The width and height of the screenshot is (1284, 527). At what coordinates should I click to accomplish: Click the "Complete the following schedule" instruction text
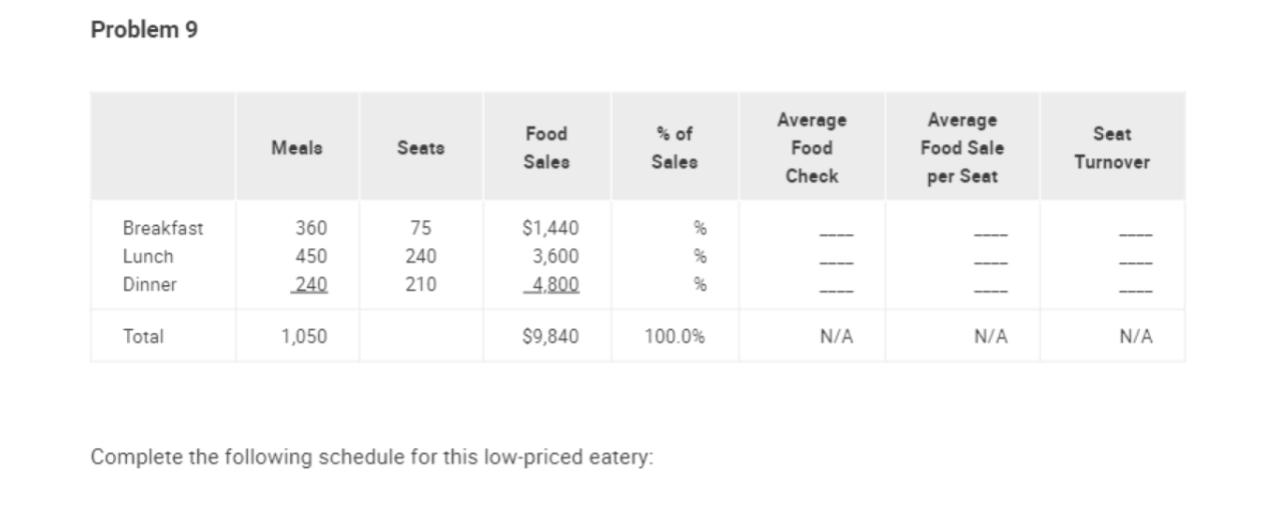371,457
